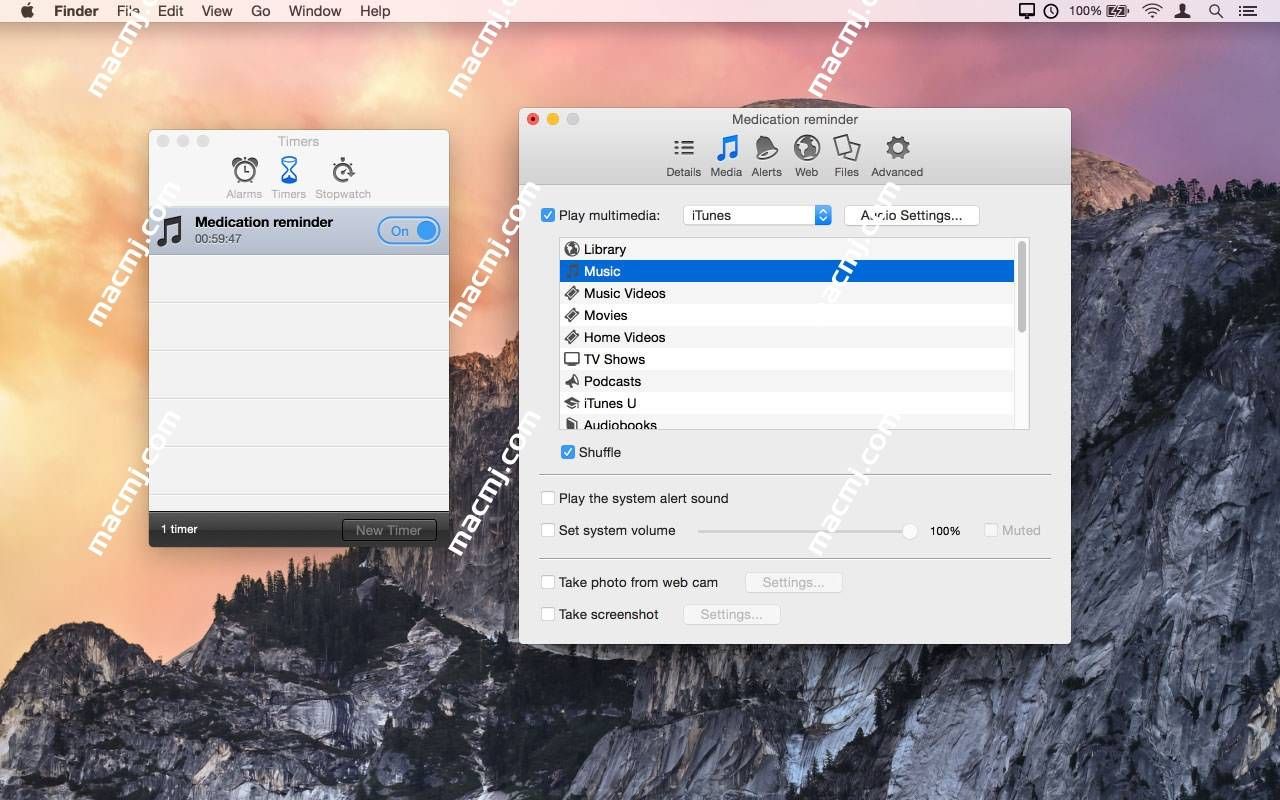
Task: Select iTunes U playlist row
Action: pyautogui.click(x=787, y=403)
